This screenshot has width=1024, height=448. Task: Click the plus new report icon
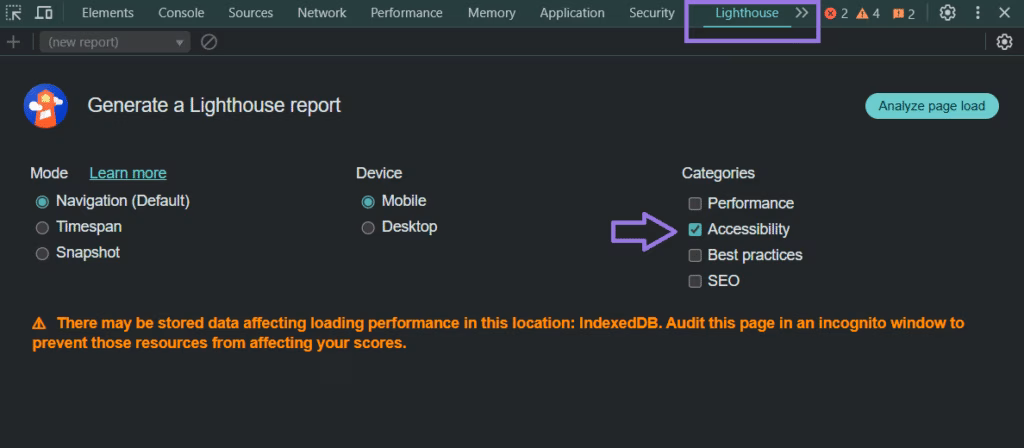tap(13, 42)
